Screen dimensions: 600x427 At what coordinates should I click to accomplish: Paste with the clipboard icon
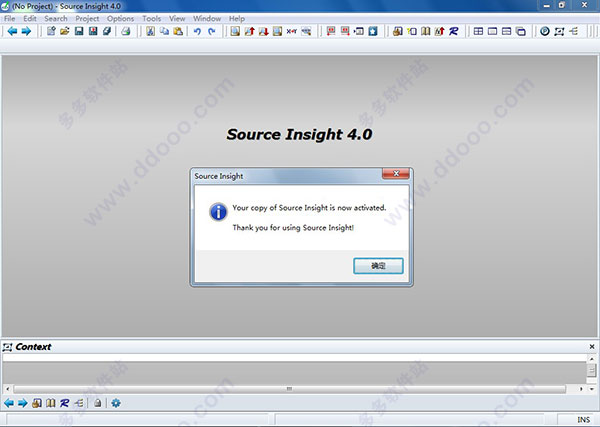pos(178,31)
